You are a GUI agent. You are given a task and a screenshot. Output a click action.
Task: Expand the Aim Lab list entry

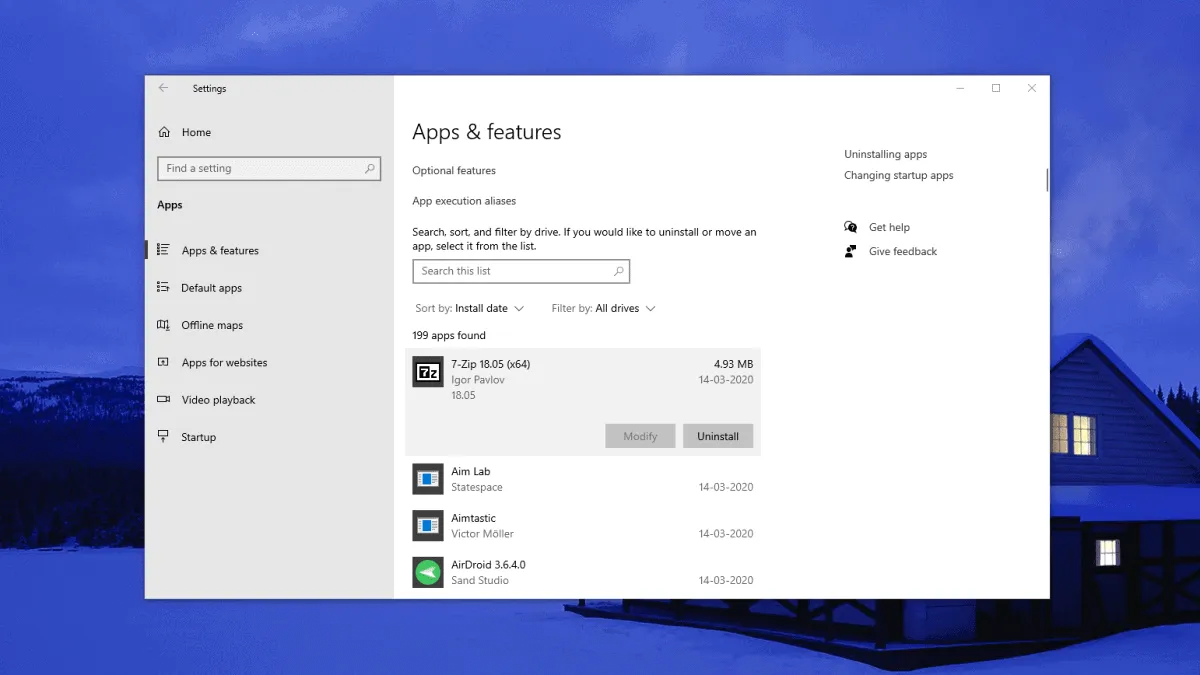pos(580,478)
